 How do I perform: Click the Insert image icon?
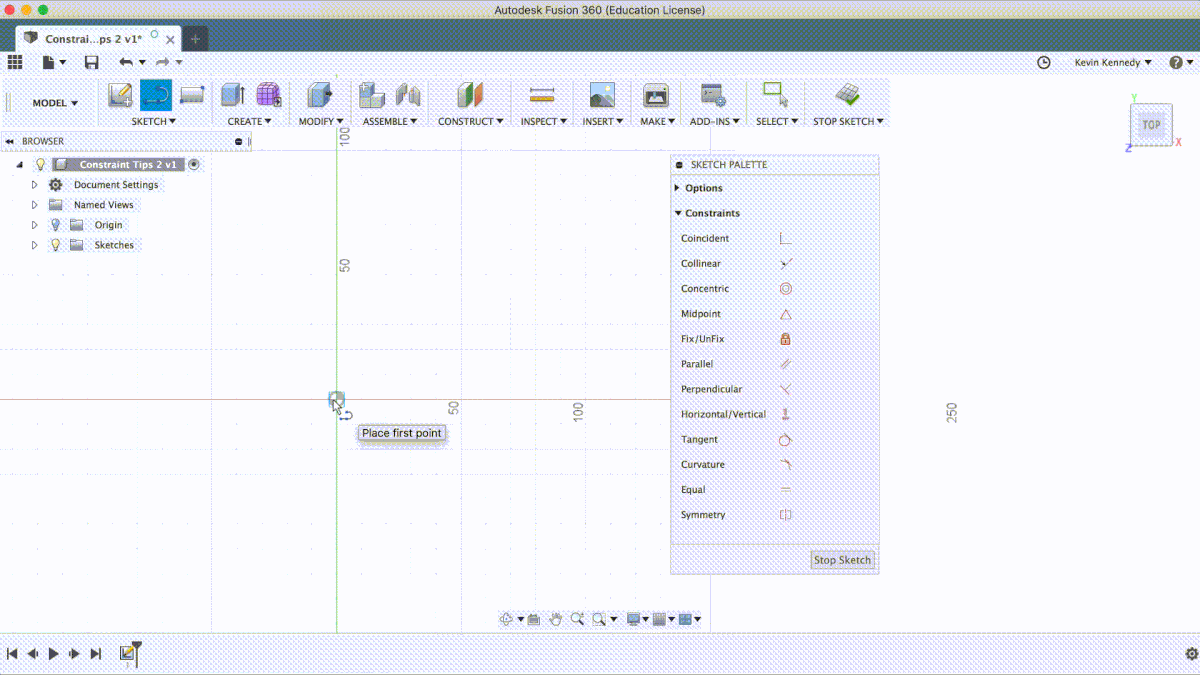click(602, 95)
